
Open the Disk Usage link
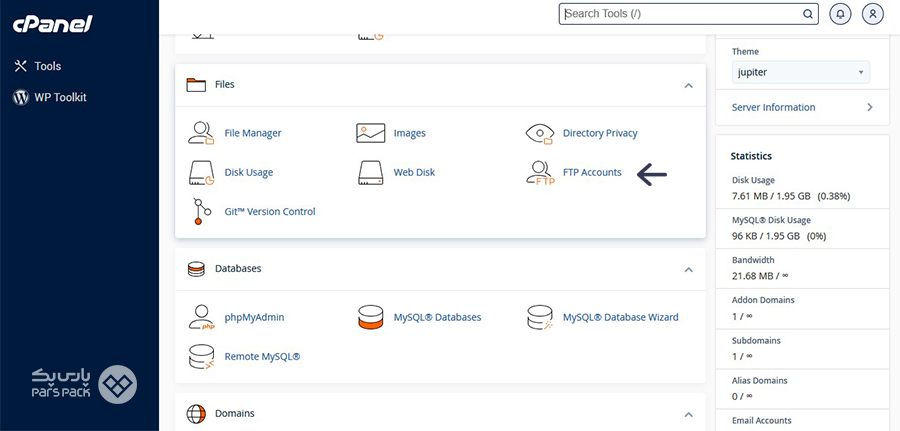tap(249, 172)
